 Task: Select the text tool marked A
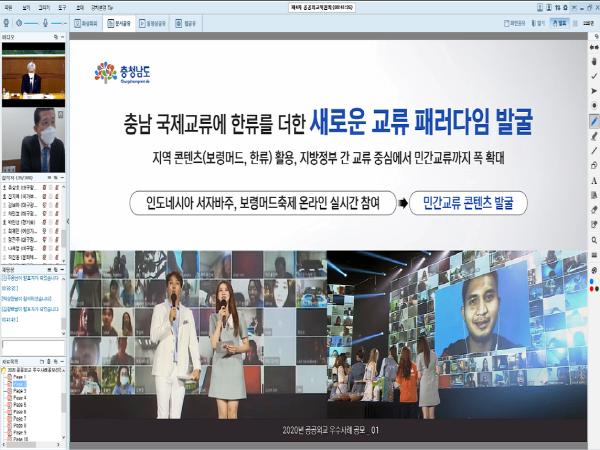(593, 180)
